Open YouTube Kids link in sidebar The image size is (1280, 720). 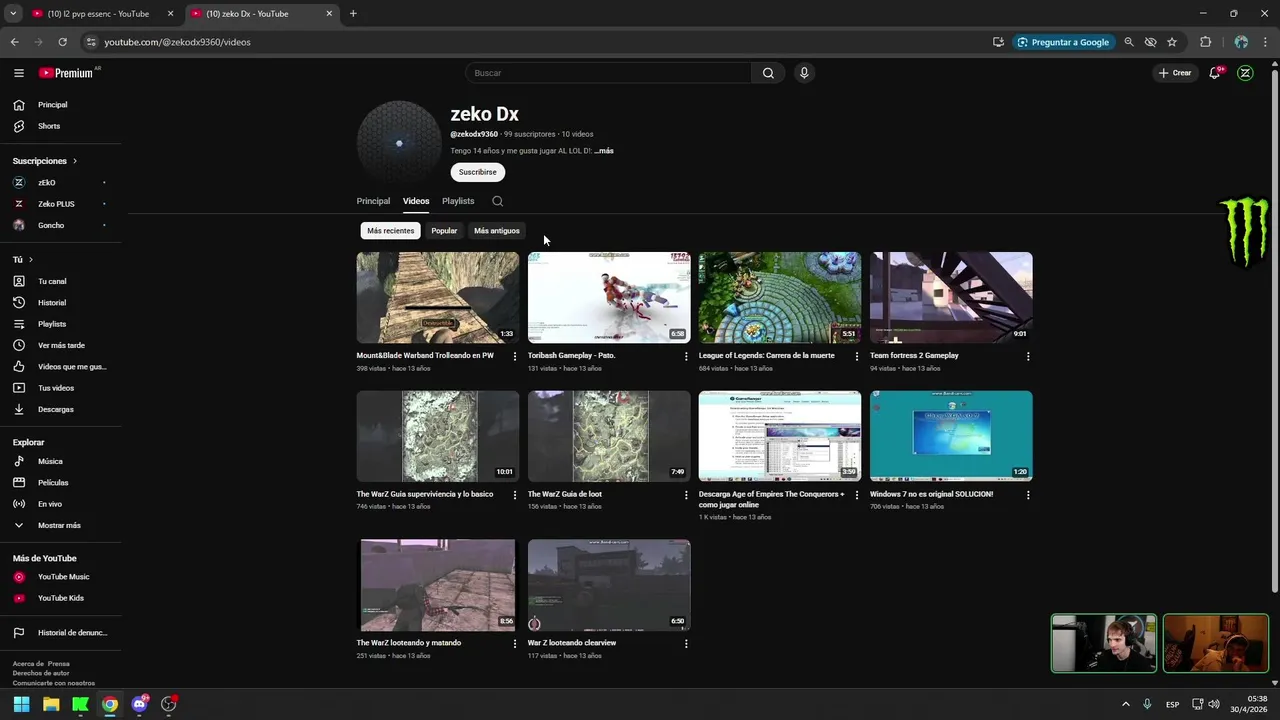(61, 598)
